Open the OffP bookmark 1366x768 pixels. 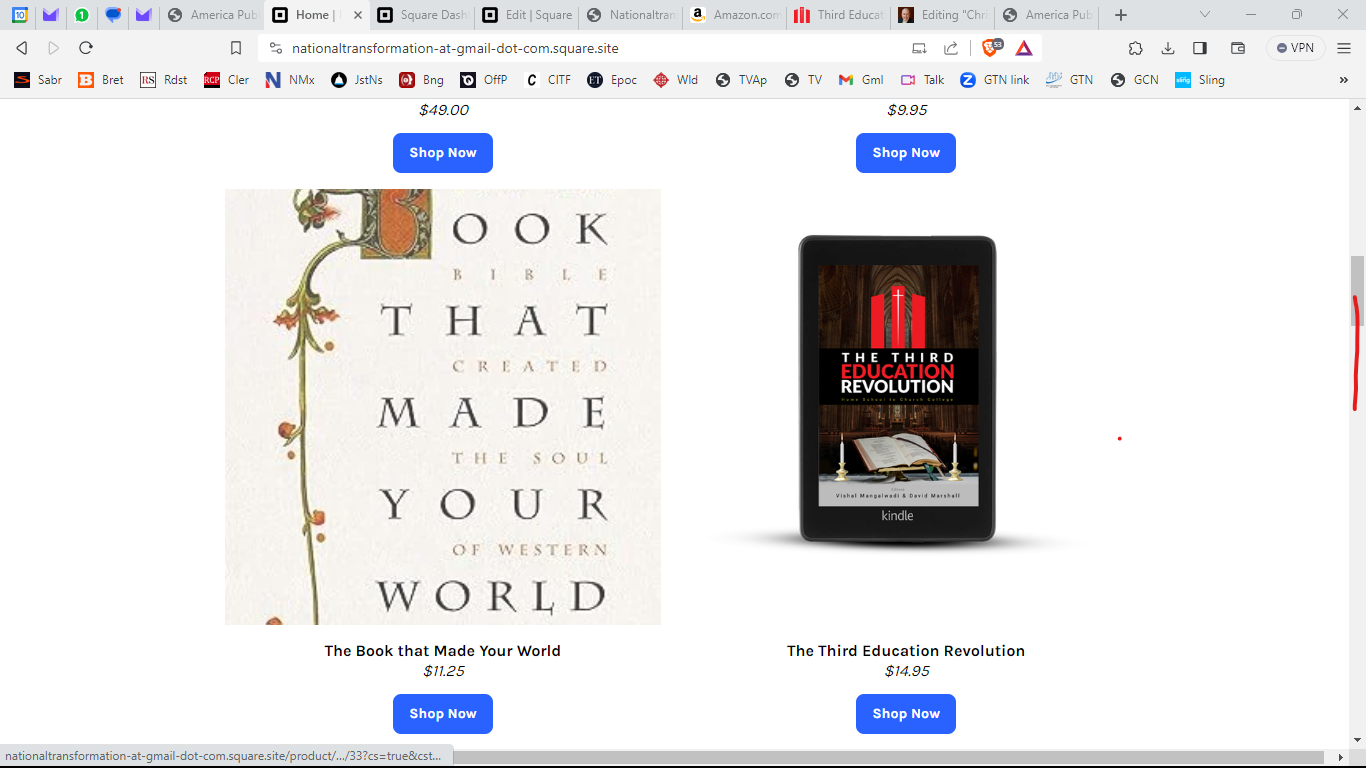[484, 80]
